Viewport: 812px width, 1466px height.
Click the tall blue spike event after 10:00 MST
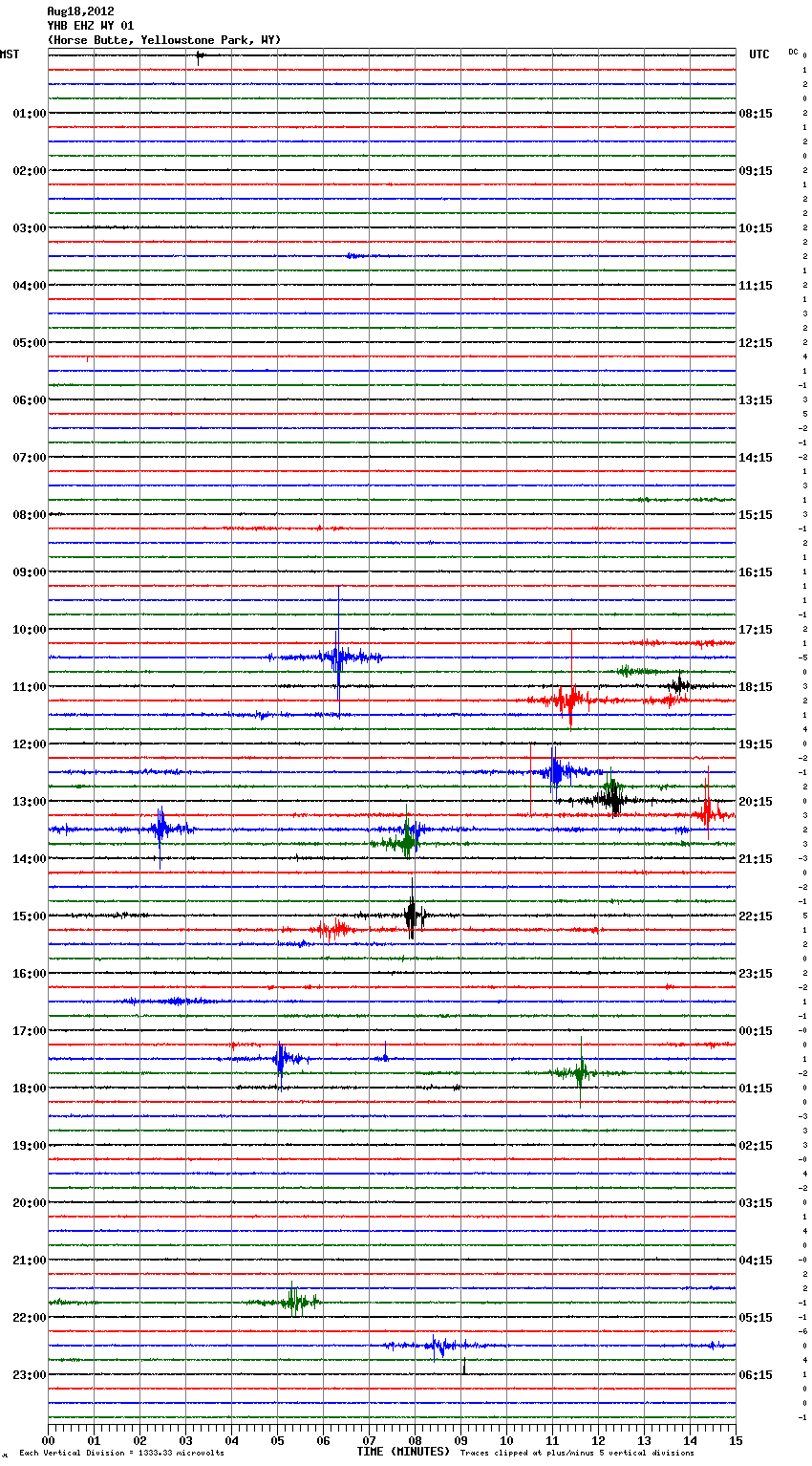[338, 653]
